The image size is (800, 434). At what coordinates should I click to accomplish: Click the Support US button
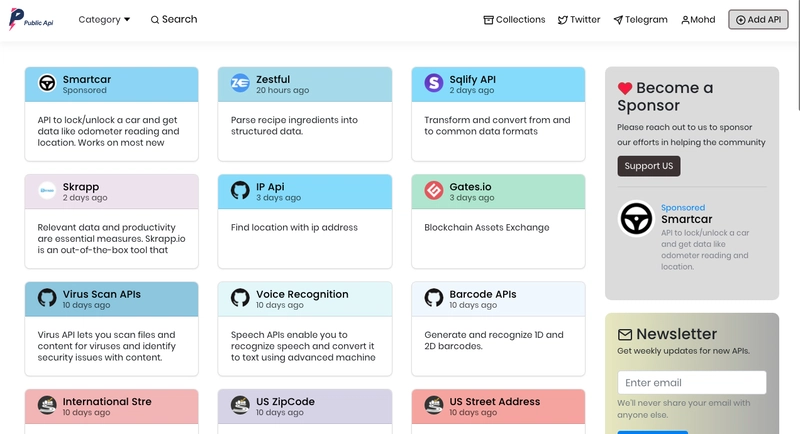(648, 166)
